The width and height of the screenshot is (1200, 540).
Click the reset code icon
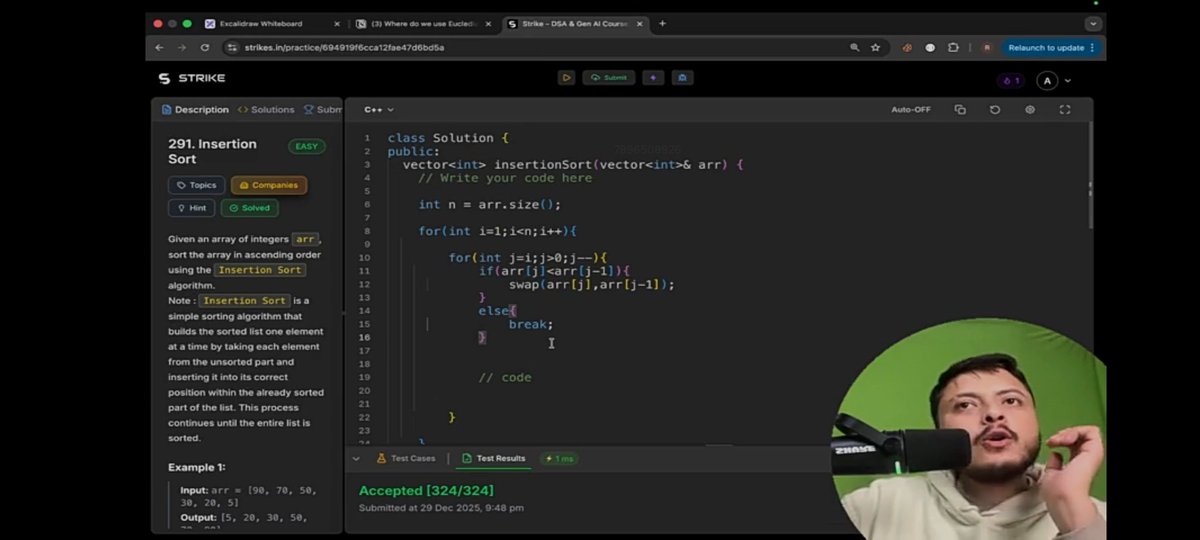tap(995, 110)
